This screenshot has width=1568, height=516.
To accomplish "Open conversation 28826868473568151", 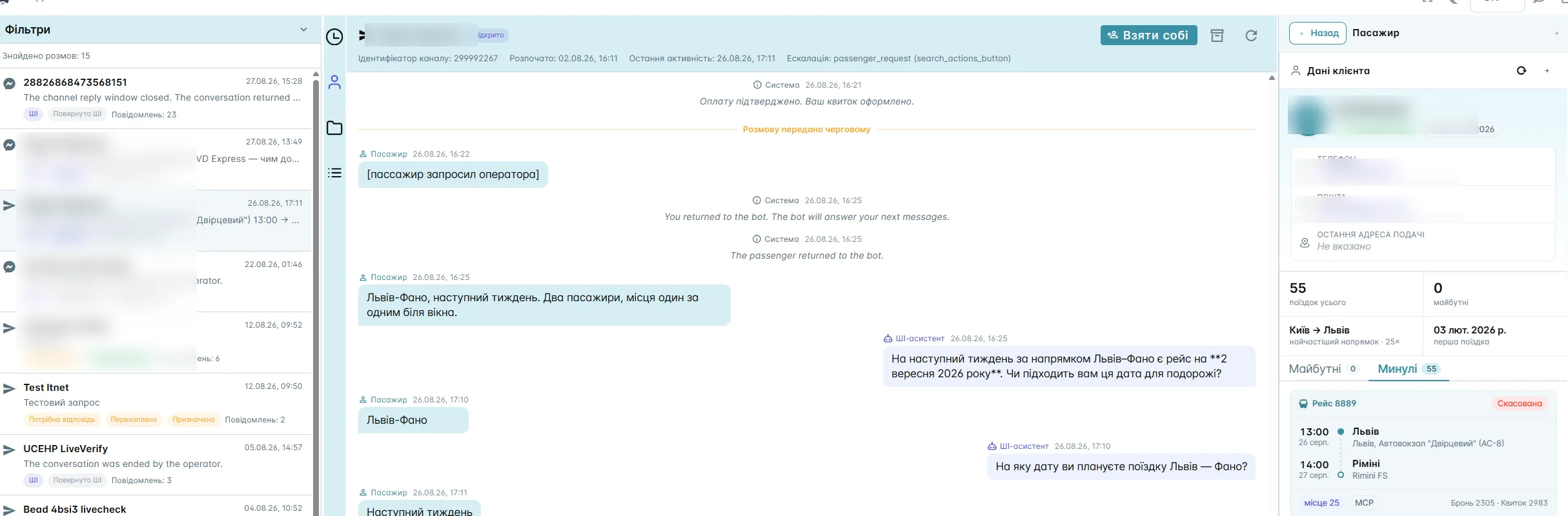I will click(x=156, y=99).
